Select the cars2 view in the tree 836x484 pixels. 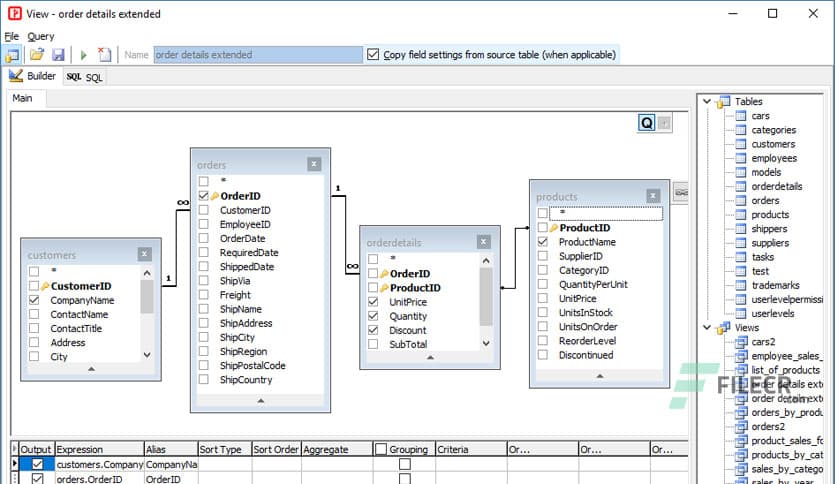pos(763,342)
